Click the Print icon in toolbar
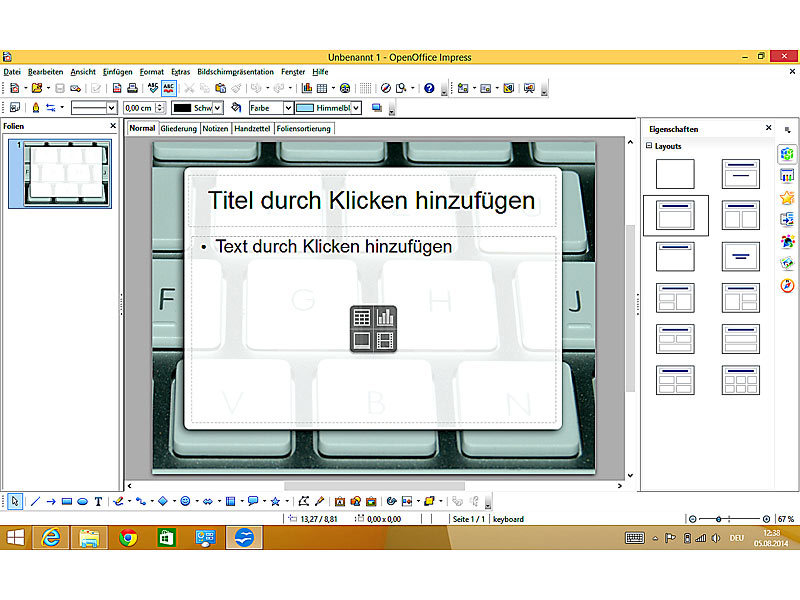This screenshot has height=600, width=800. click(x=132, y=88)
